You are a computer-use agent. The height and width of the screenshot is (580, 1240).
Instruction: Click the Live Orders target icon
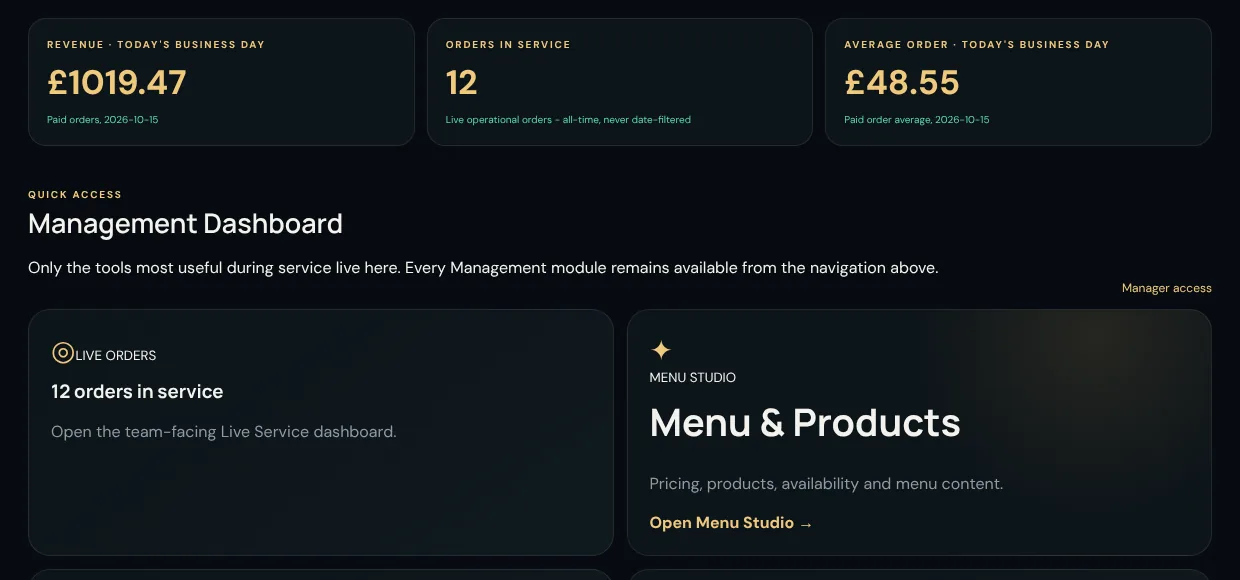(x=62, y=353)
